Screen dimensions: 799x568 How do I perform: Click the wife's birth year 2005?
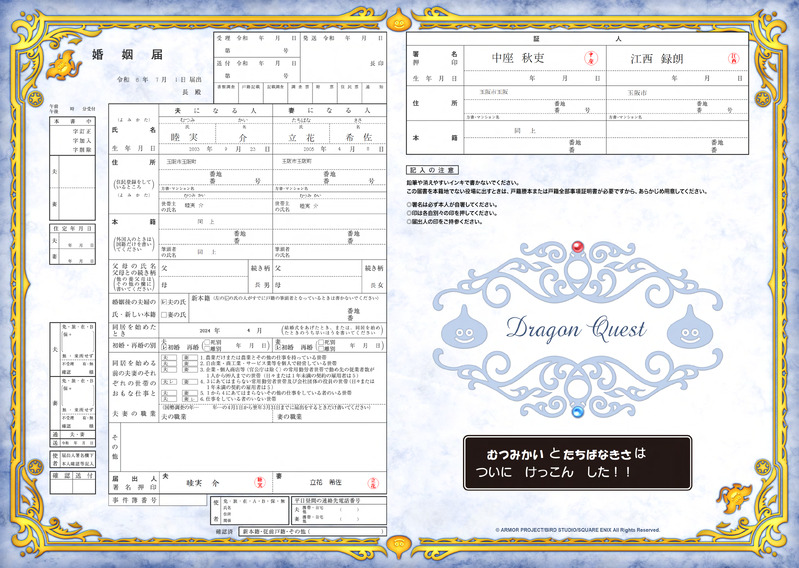coord(309,150)
